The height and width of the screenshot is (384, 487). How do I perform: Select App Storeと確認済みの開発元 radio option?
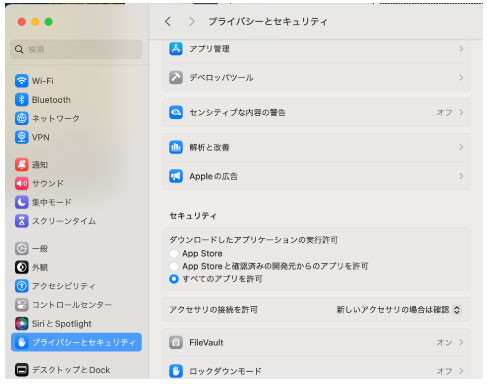point(174,266)
